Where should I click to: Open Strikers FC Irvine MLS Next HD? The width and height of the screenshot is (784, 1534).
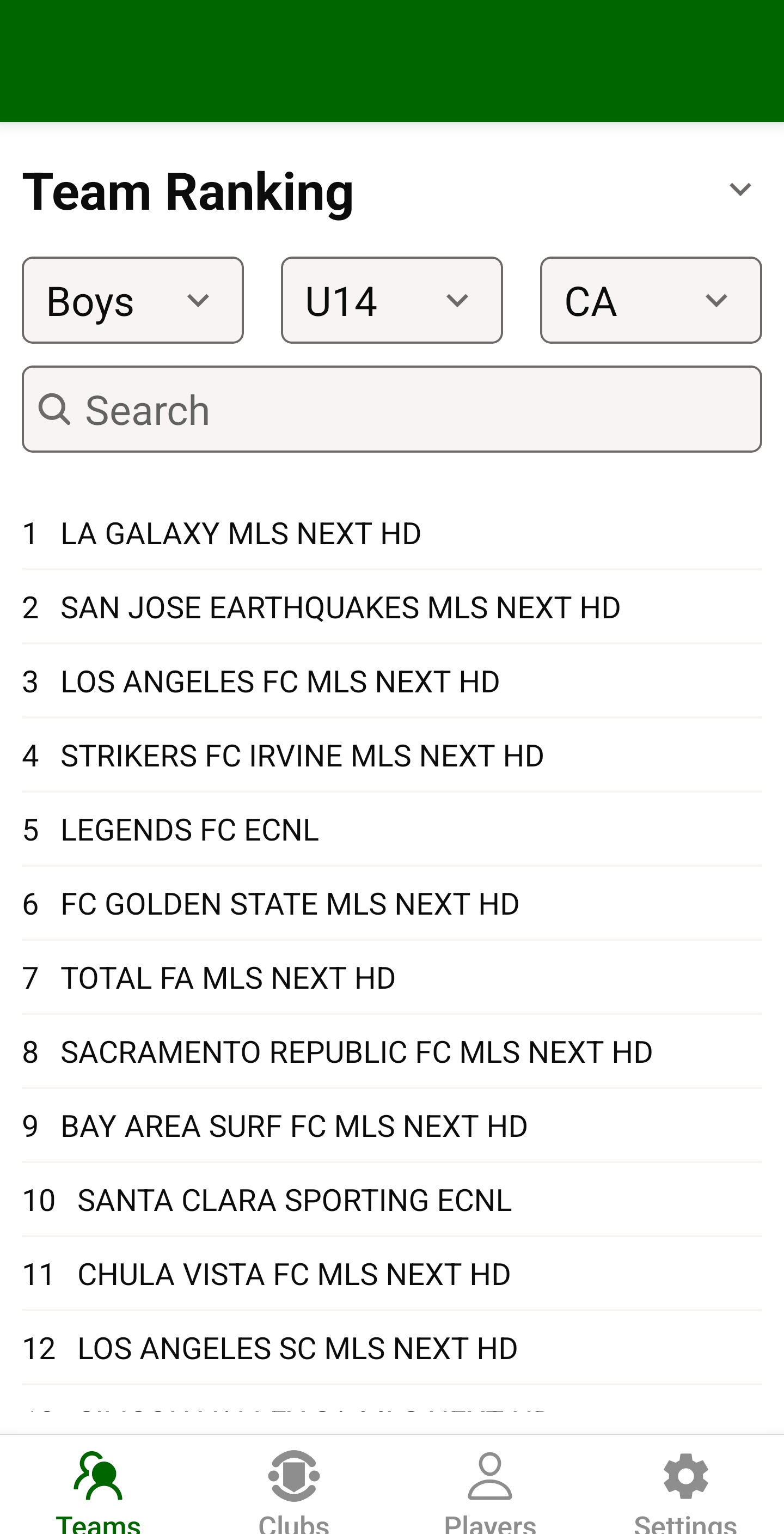tap(302, 756)
